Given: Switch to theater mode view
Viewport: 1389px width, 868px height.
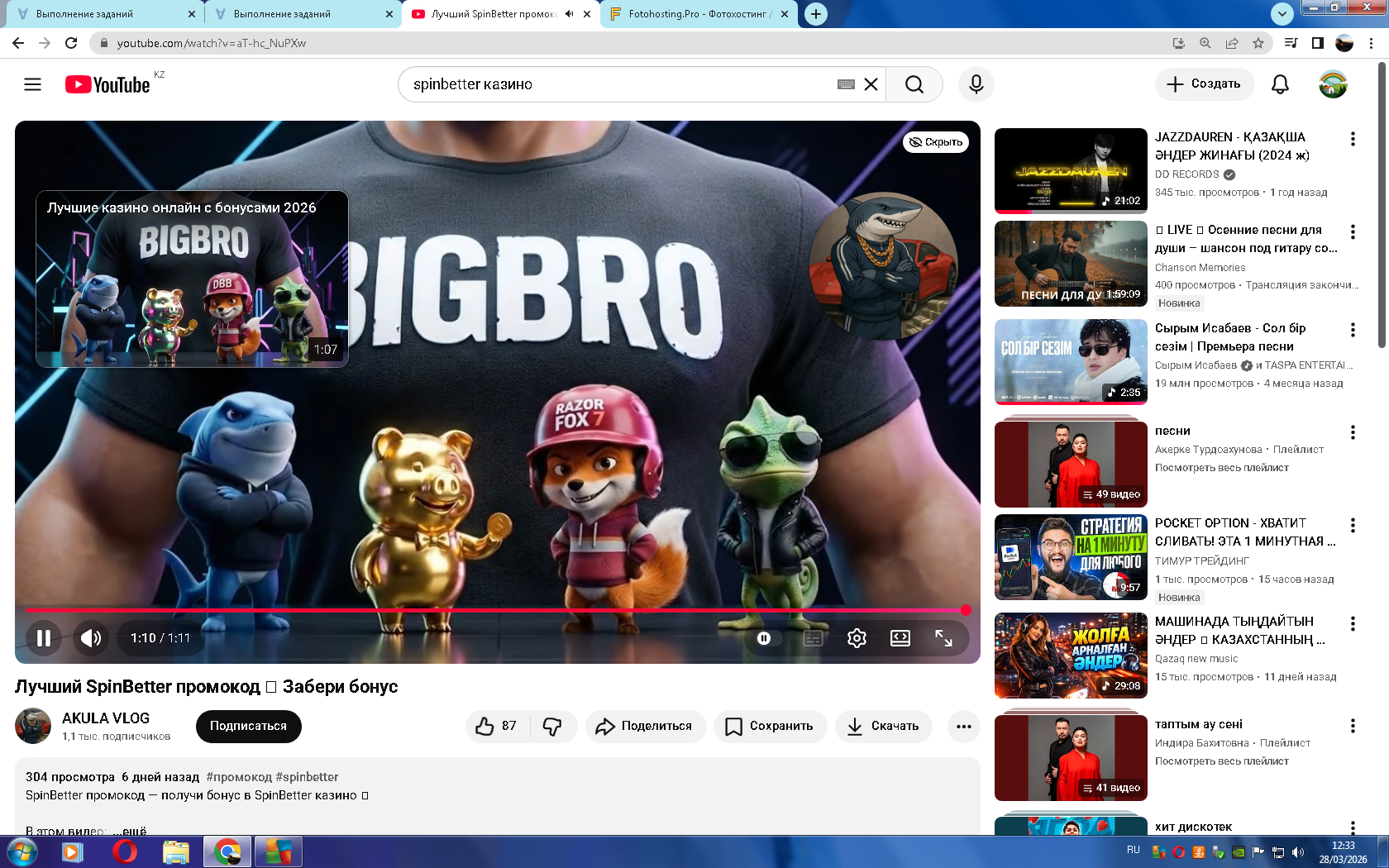Looking at the screenshot, I should click(x=900, y=638).
